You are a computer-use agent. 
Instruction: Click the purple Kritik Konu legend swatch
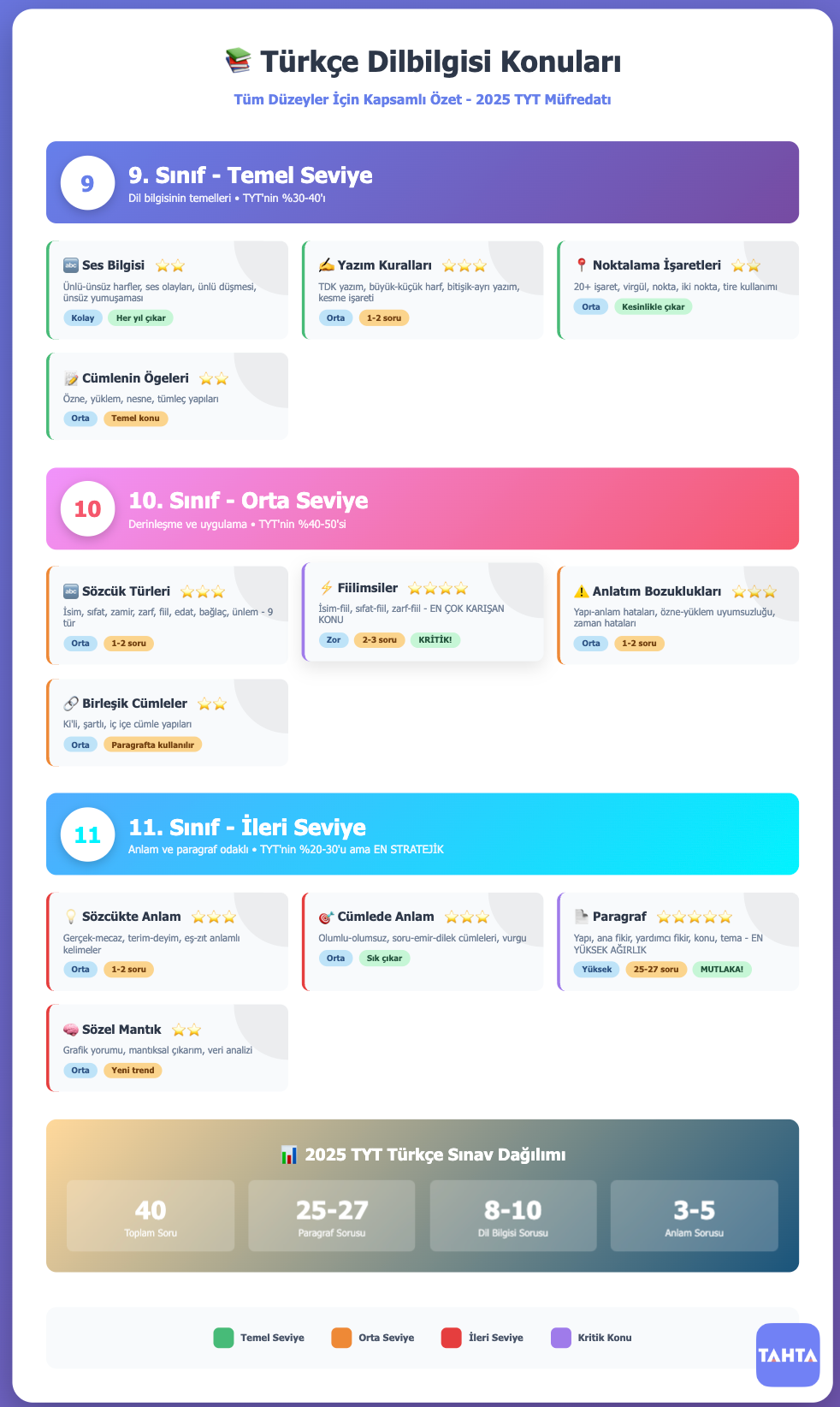[561, 1338]
